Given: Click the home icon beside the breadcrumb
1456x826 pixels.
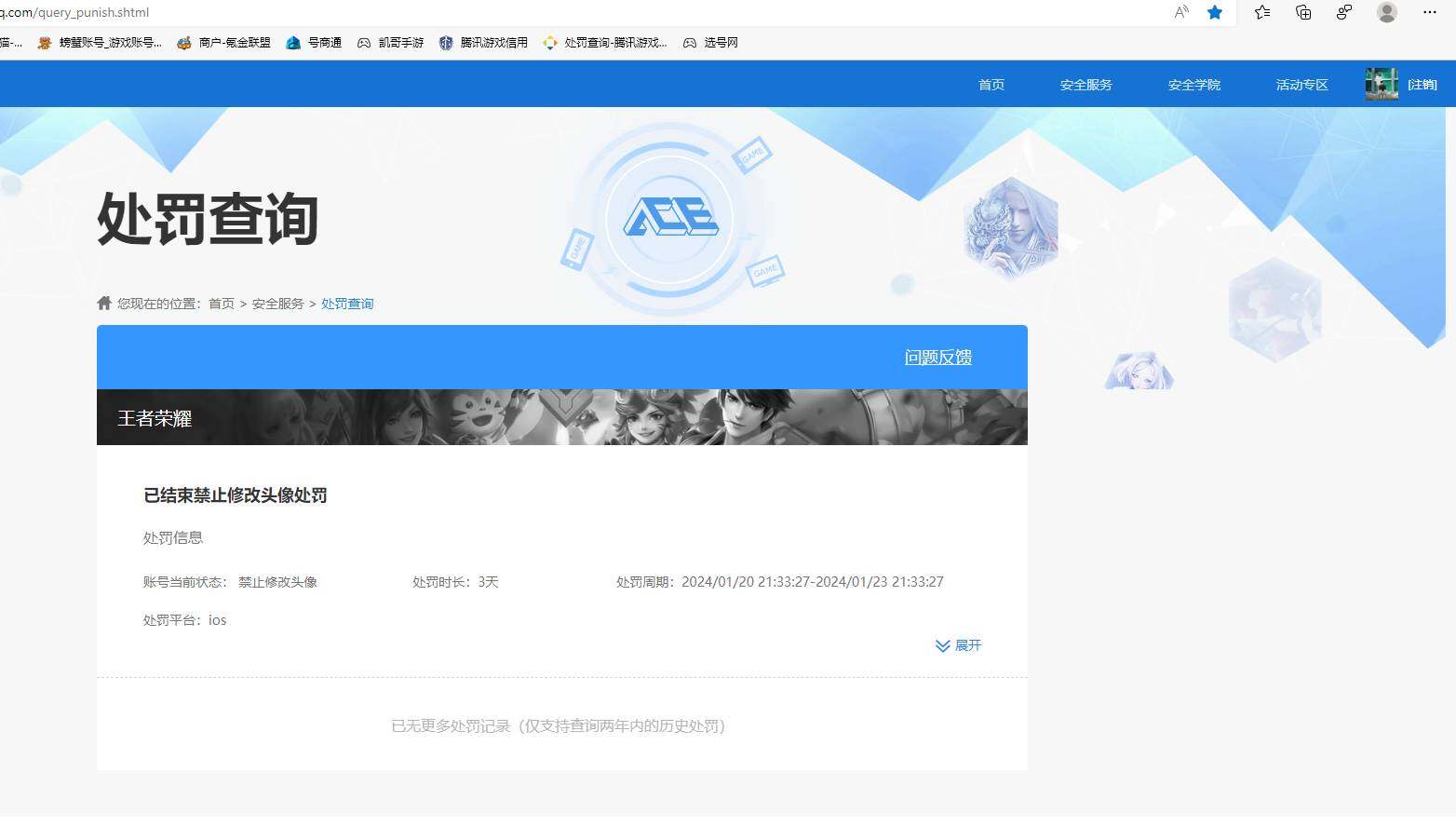Looking at the screenshot, I should [103, 303].
